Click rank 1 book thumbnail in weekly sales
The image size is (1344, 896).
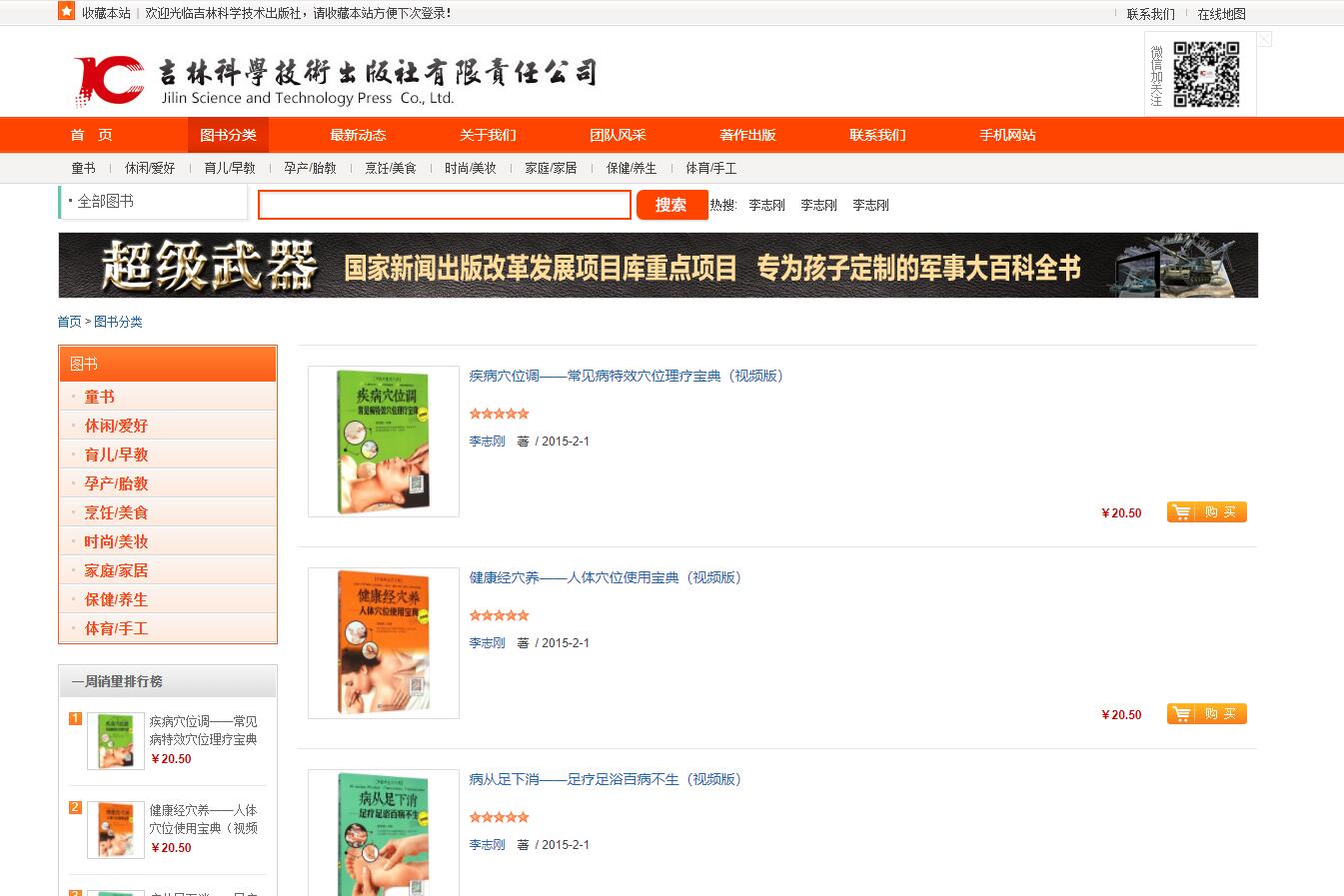[x=116, y=741]
